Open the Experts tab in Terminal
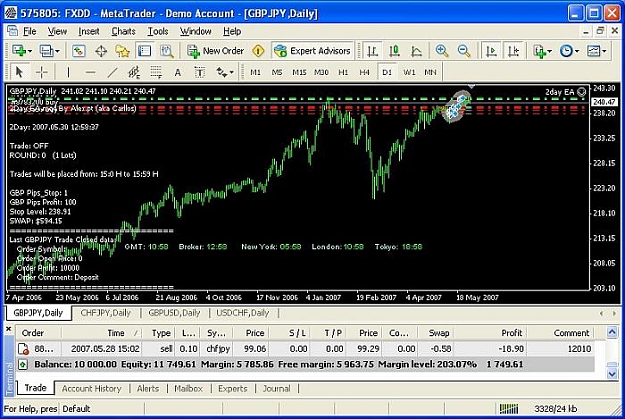Screen dimensions: 625x419 click(233, 388)
